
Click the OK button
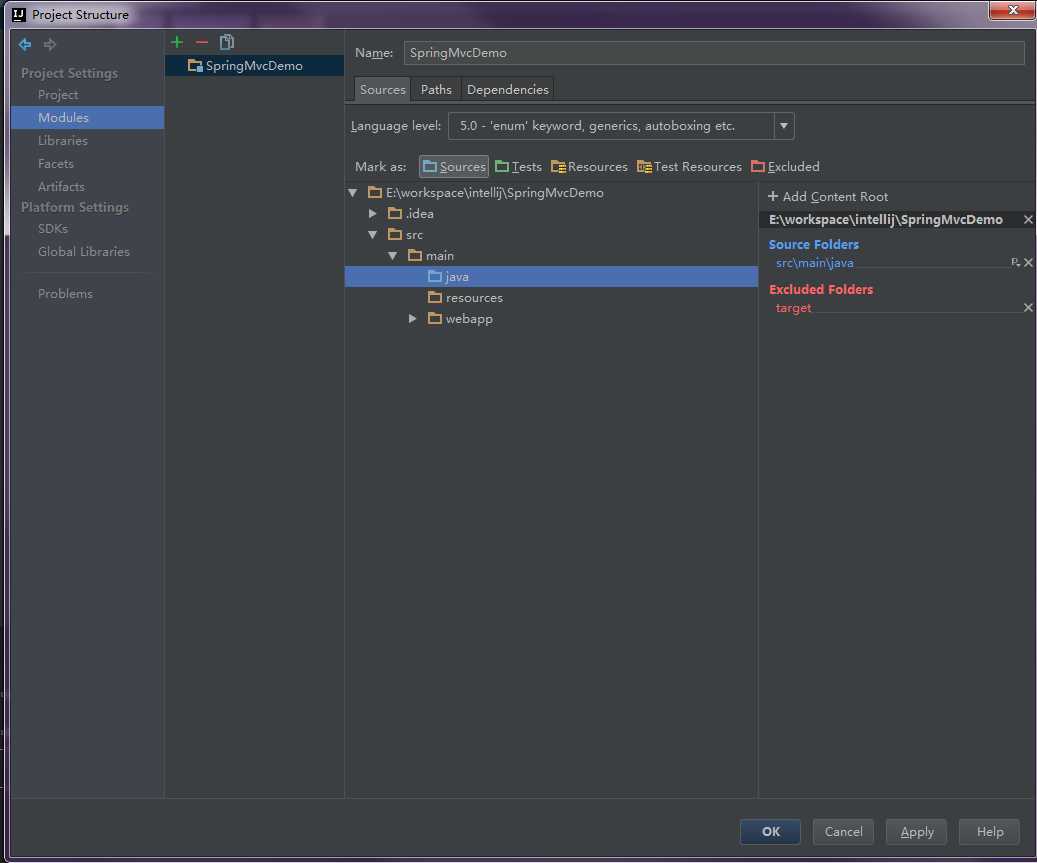(x=770, y=831)
